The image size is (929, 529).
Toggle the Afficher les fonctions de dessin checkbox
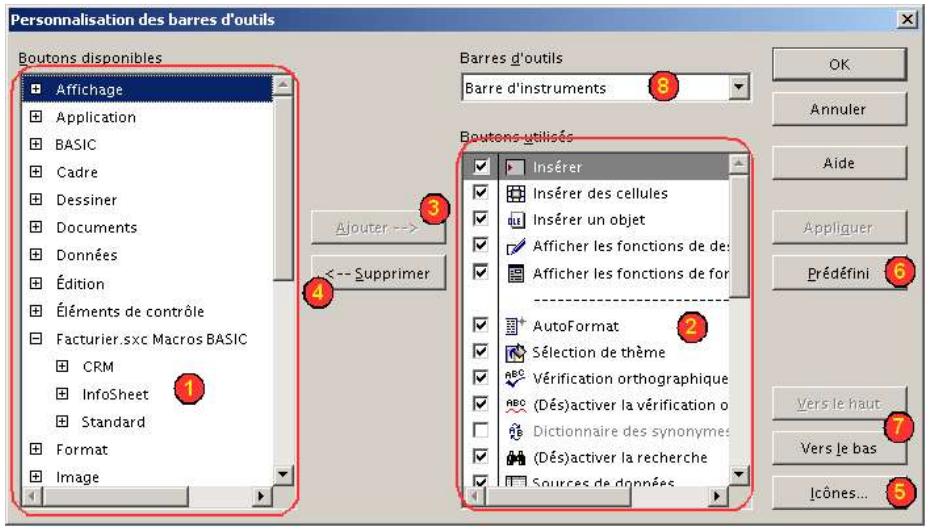coord(480,245)
